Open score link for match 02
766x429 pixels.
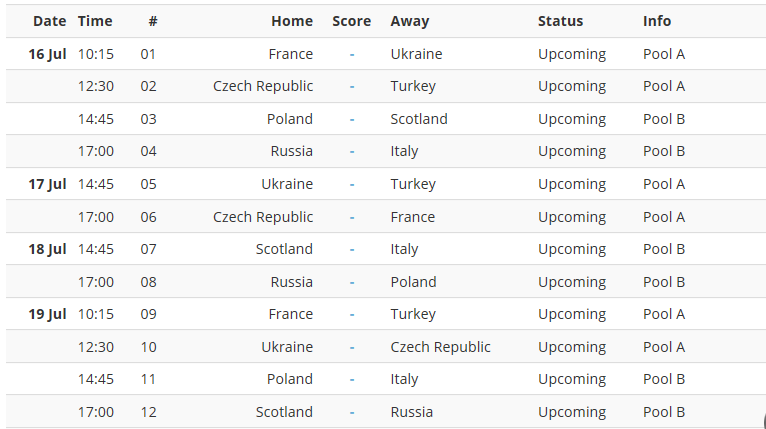[x=352, y=86]
